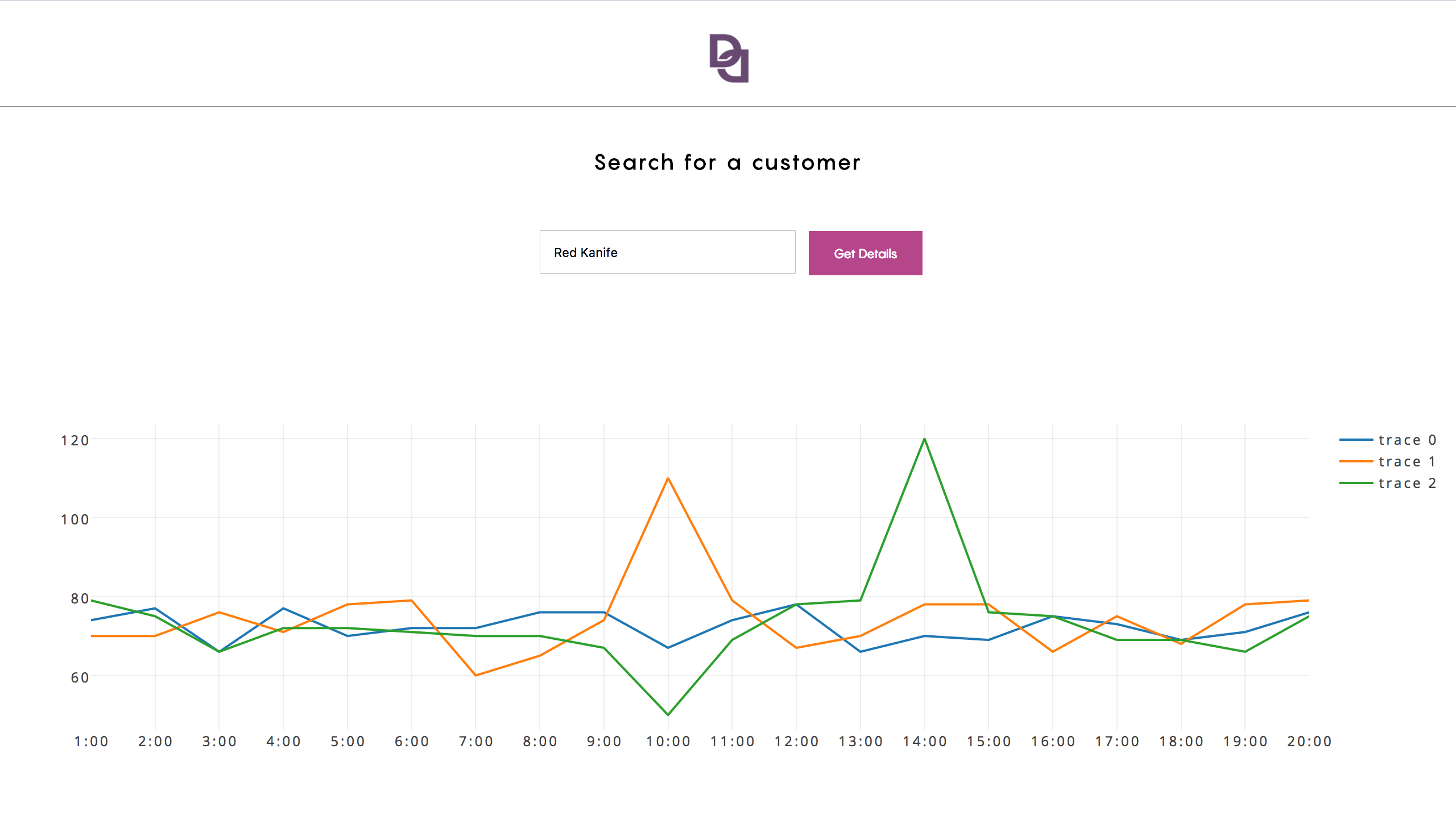Click the green peak at 14:00

point(924,439)
